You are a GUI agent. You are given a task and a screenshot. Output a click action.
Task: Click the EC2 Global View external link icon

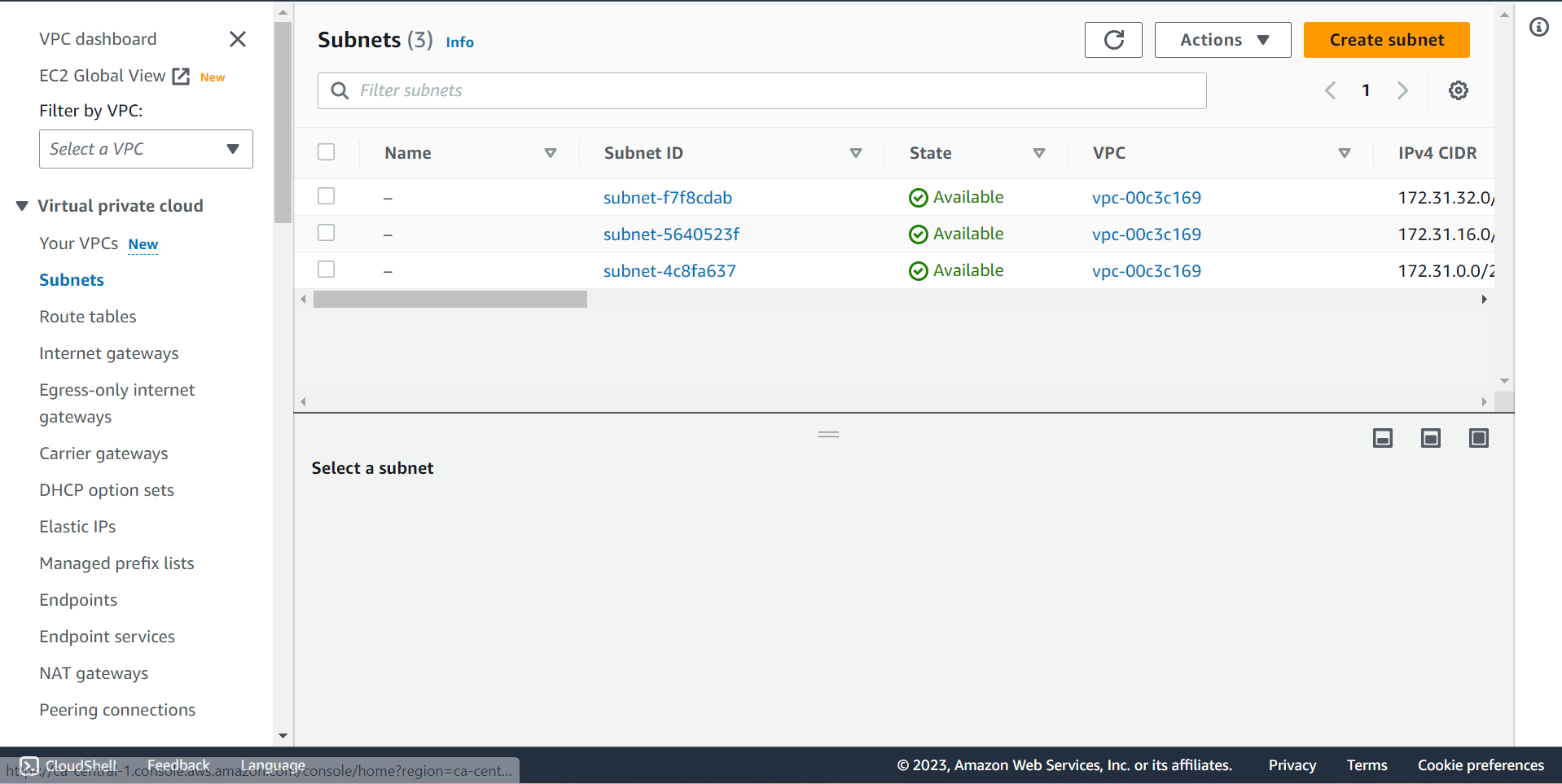click(181, 77)
